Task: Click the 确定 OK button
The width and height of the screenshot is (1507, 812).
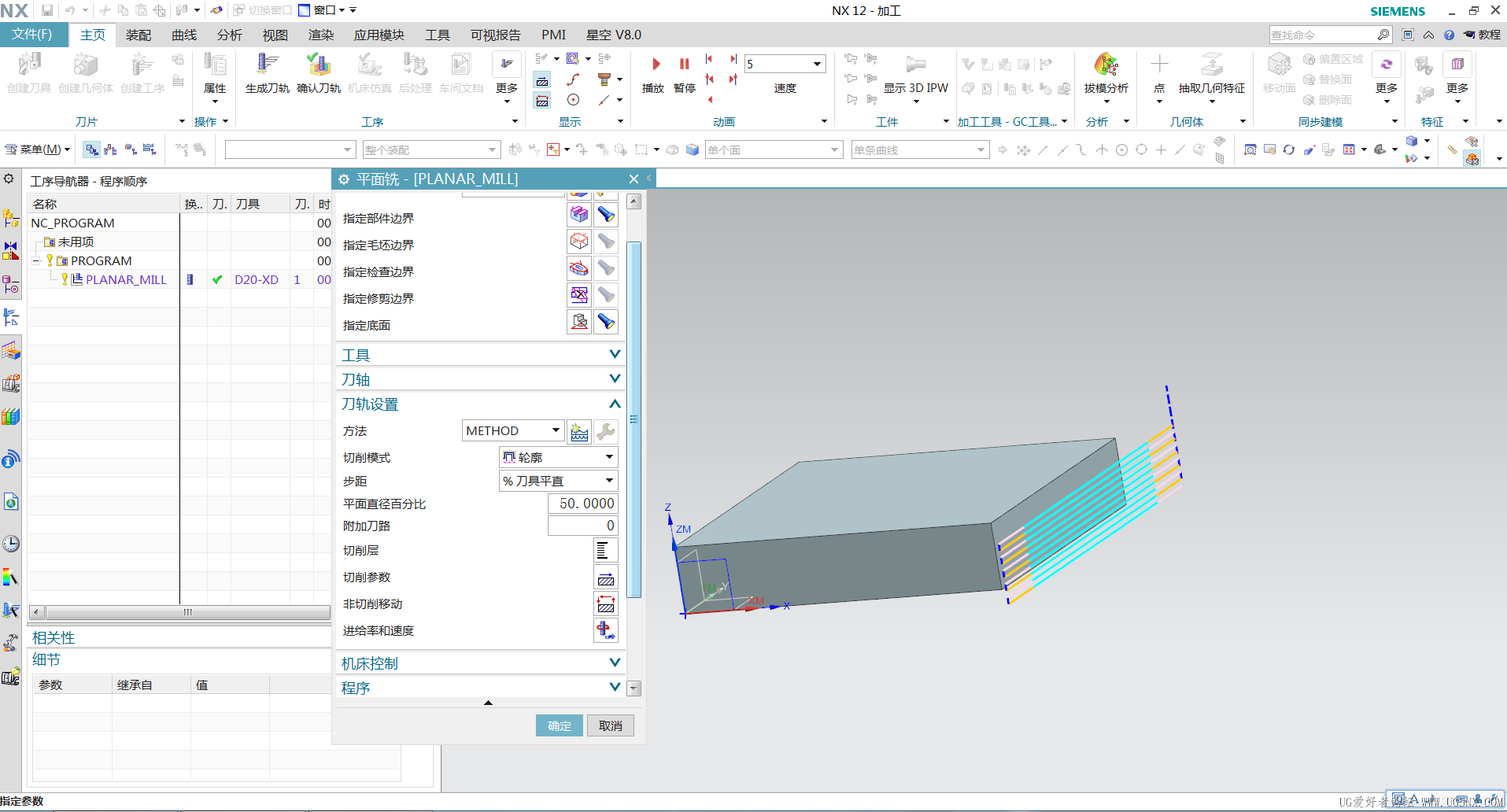Action: 560,725
